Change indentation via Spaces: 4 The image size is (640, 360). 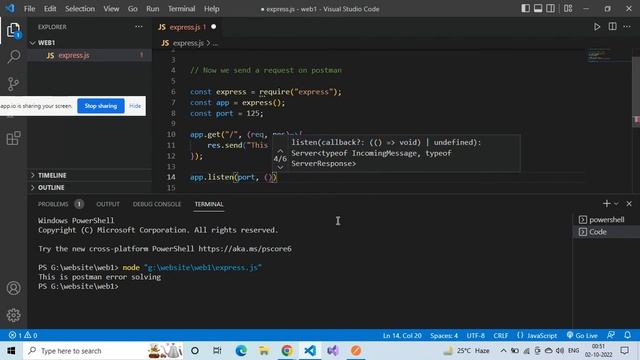coord(444,336)
